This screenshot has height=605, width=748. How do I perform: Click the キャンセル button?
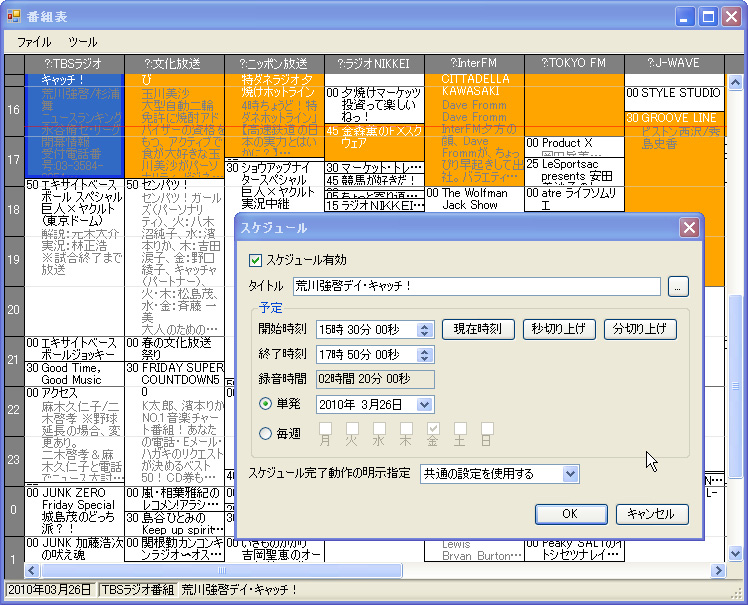pyautogui.click(x=652, y=514)
